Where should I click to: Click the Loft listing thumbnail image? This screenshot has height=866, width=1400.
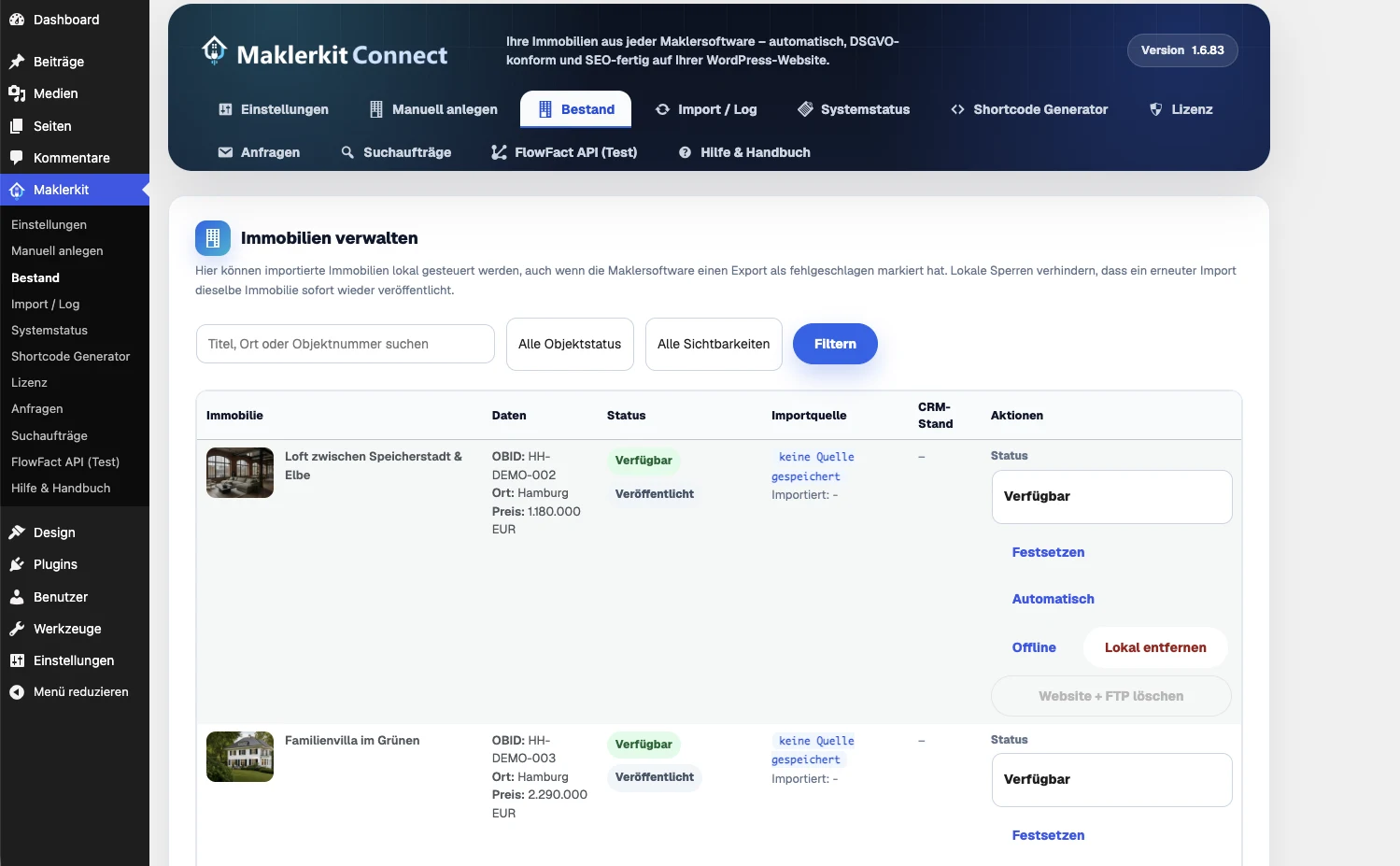pos(240,473)
